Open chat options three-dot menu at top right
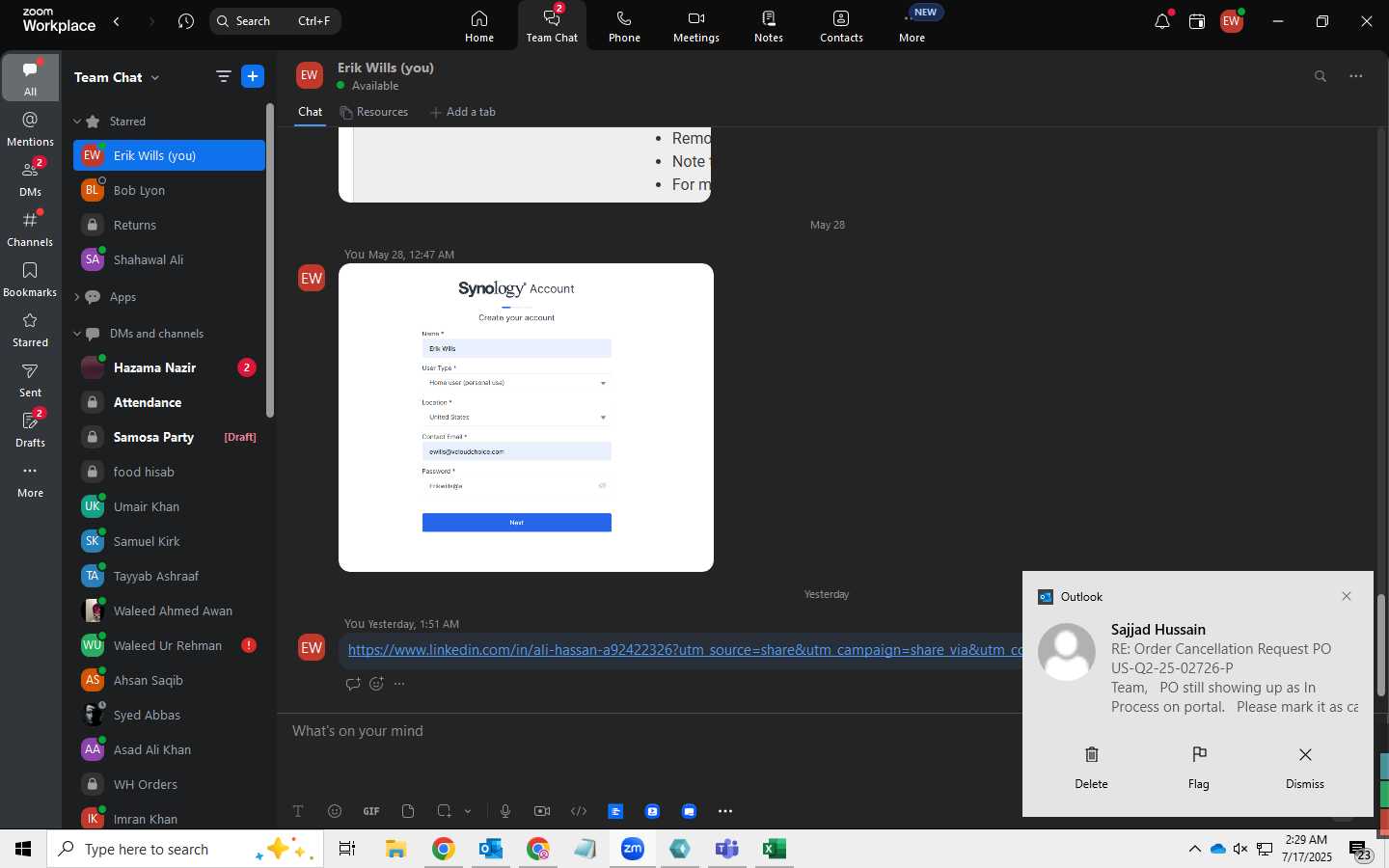This screenshot has height=868, width=1389. (x=1356, y=76)
